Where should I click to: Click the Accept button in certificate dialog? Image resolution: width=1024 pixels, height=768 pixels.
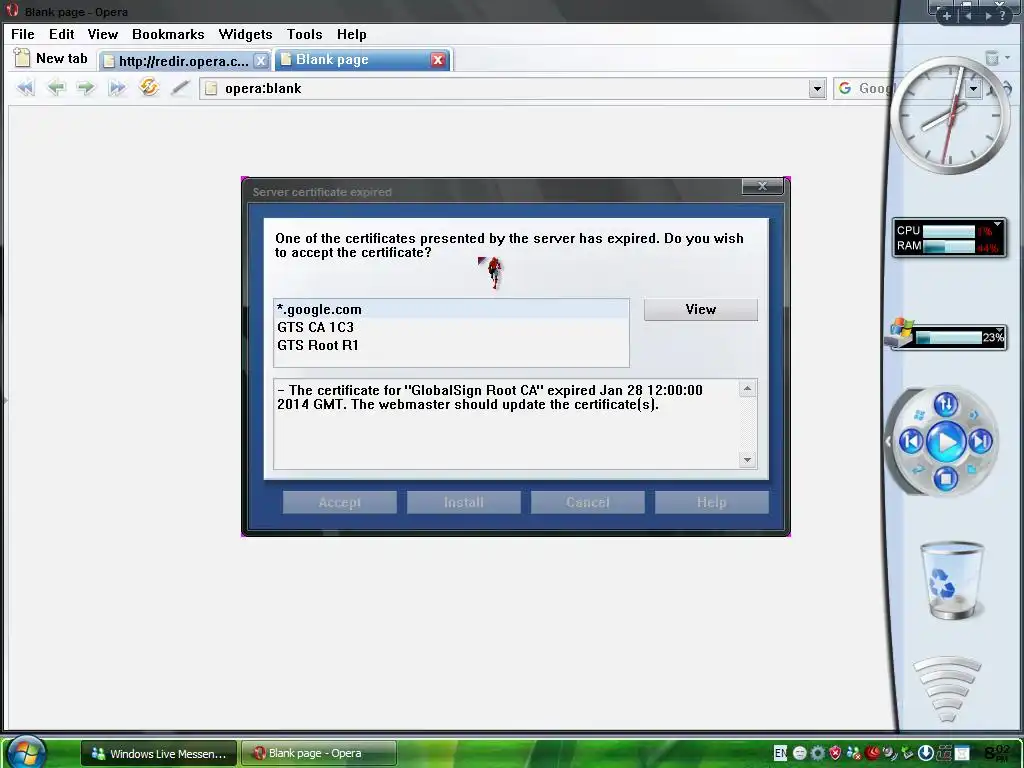point(340,502)
